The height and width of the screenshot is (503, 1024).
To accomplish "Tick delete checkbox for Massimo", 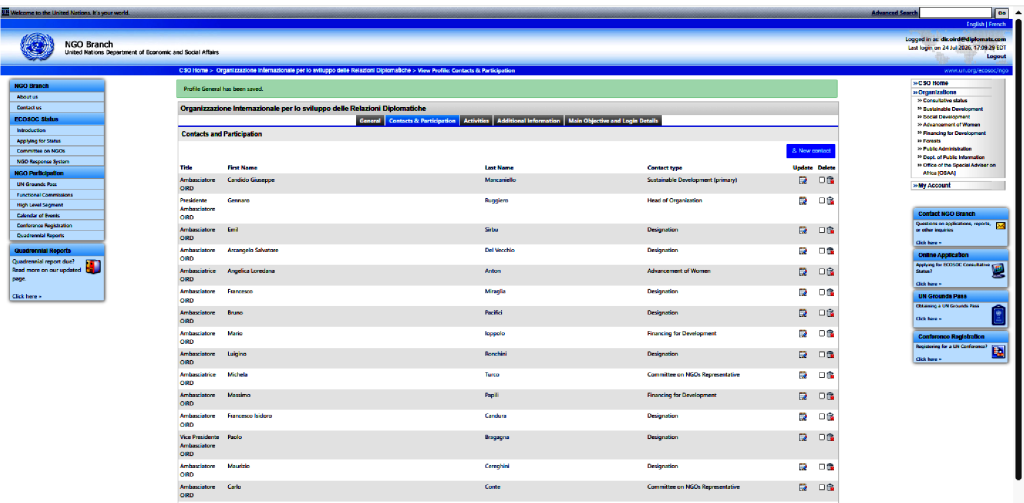I will pyautogui.click(x=822, y=396).
